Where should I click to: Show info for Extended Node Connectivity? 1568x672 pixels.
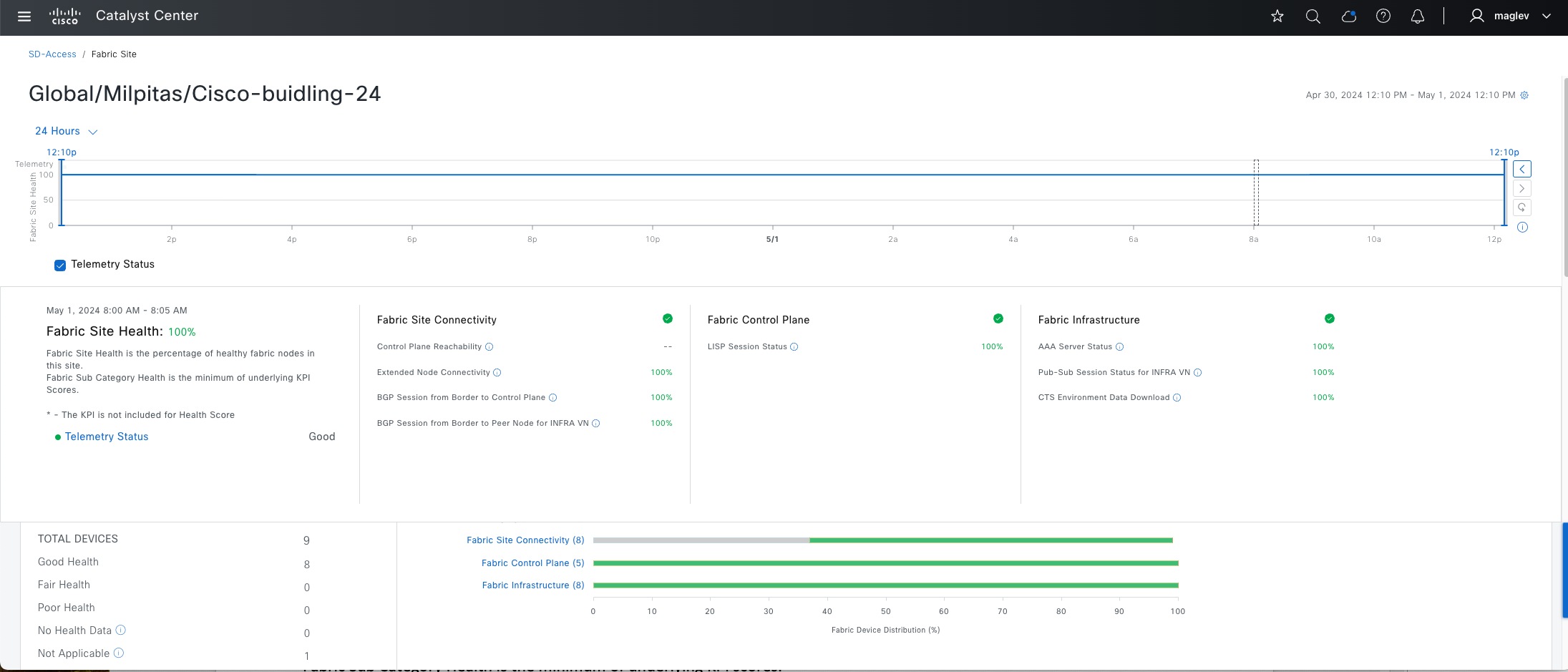(x=497, y=373)
